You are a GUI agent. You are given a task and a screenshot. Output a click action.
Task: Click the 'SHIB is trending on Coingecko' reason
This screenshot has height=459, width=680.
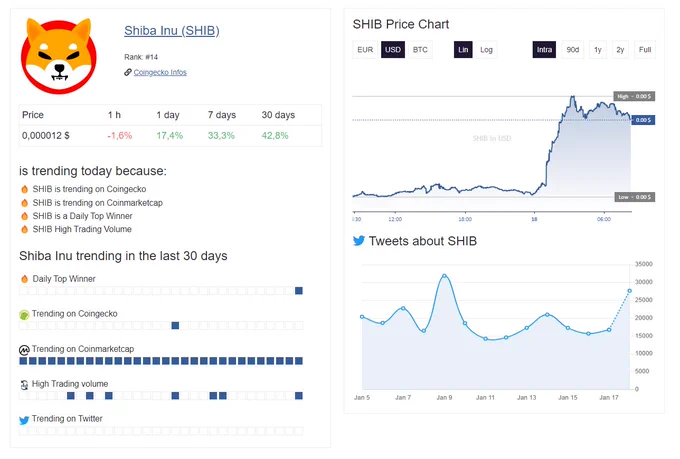[89, 189]
